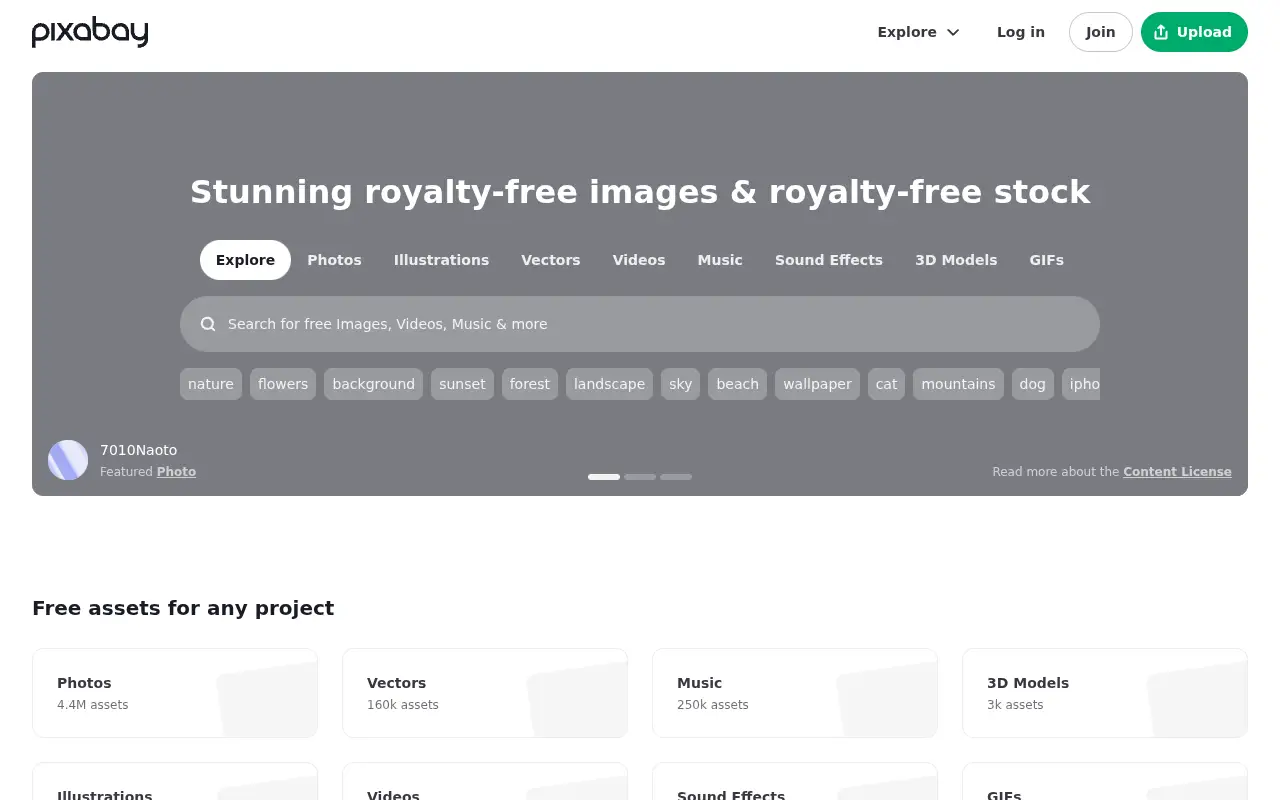Switch to the Photos tab
This screenshot has width=1280, height=800.
(x=334, y=260)
